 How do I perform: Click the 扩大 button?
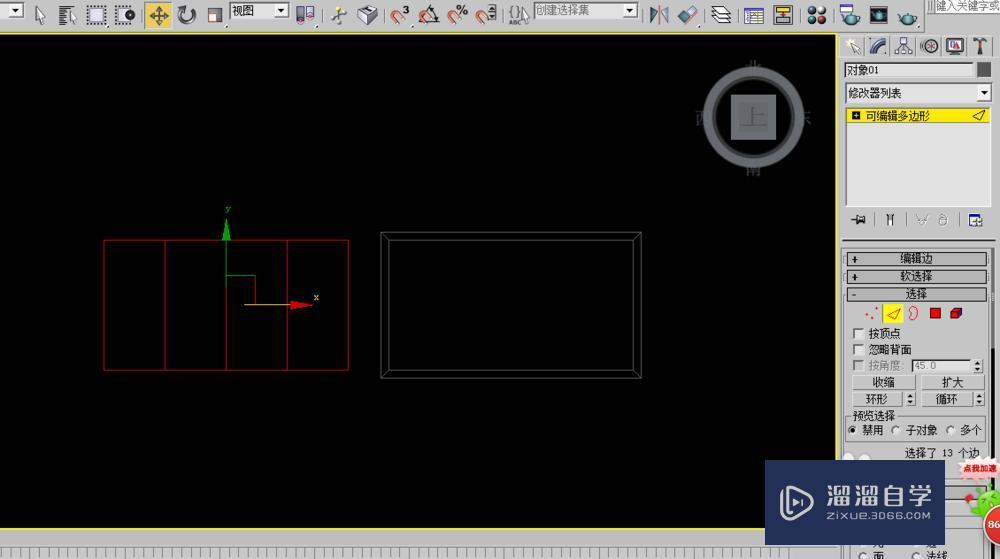952,382
